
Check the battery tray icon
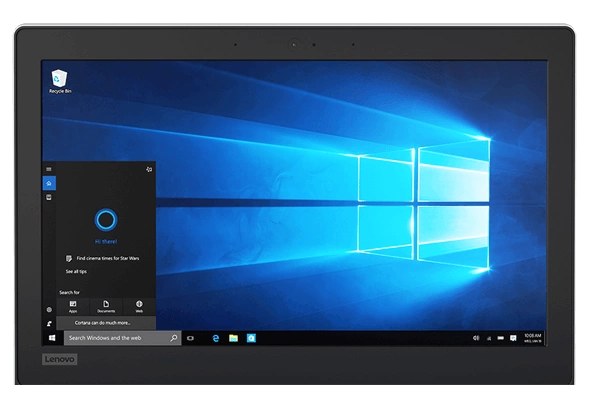tap(500, 338)
